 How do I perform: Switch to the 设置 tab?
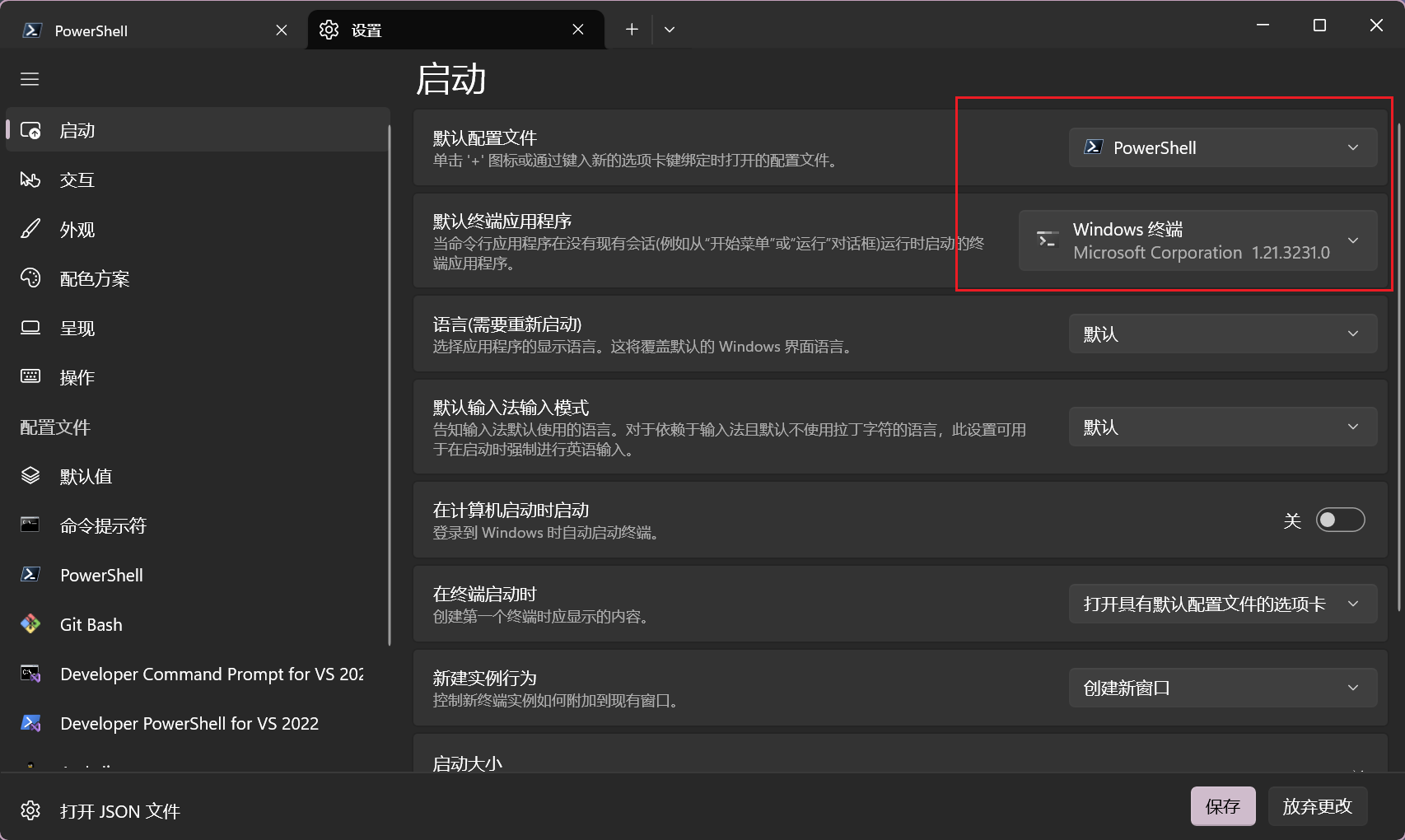pos(455,30)
